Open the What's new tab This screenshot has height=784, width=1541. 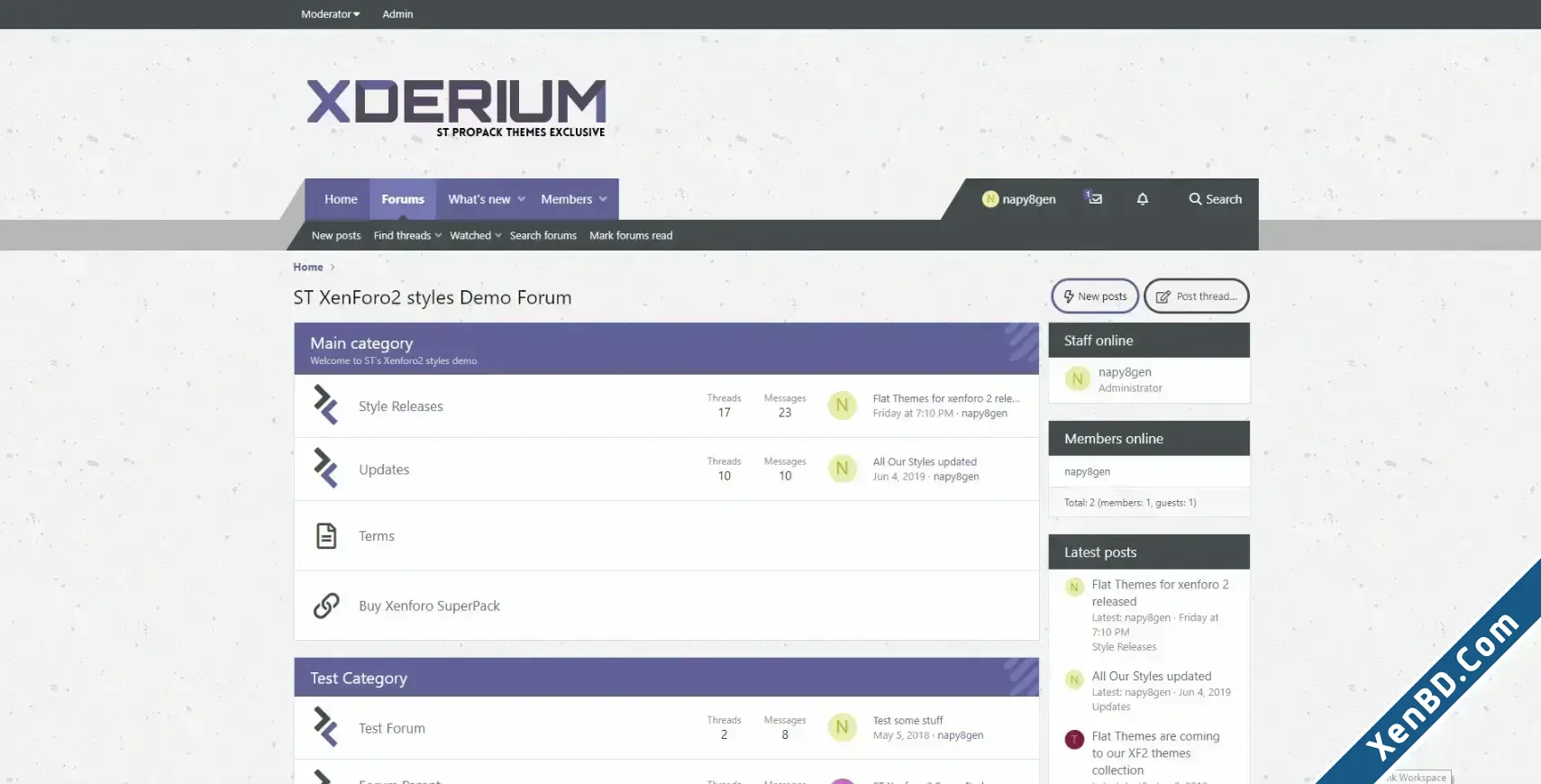click(479, 199)
